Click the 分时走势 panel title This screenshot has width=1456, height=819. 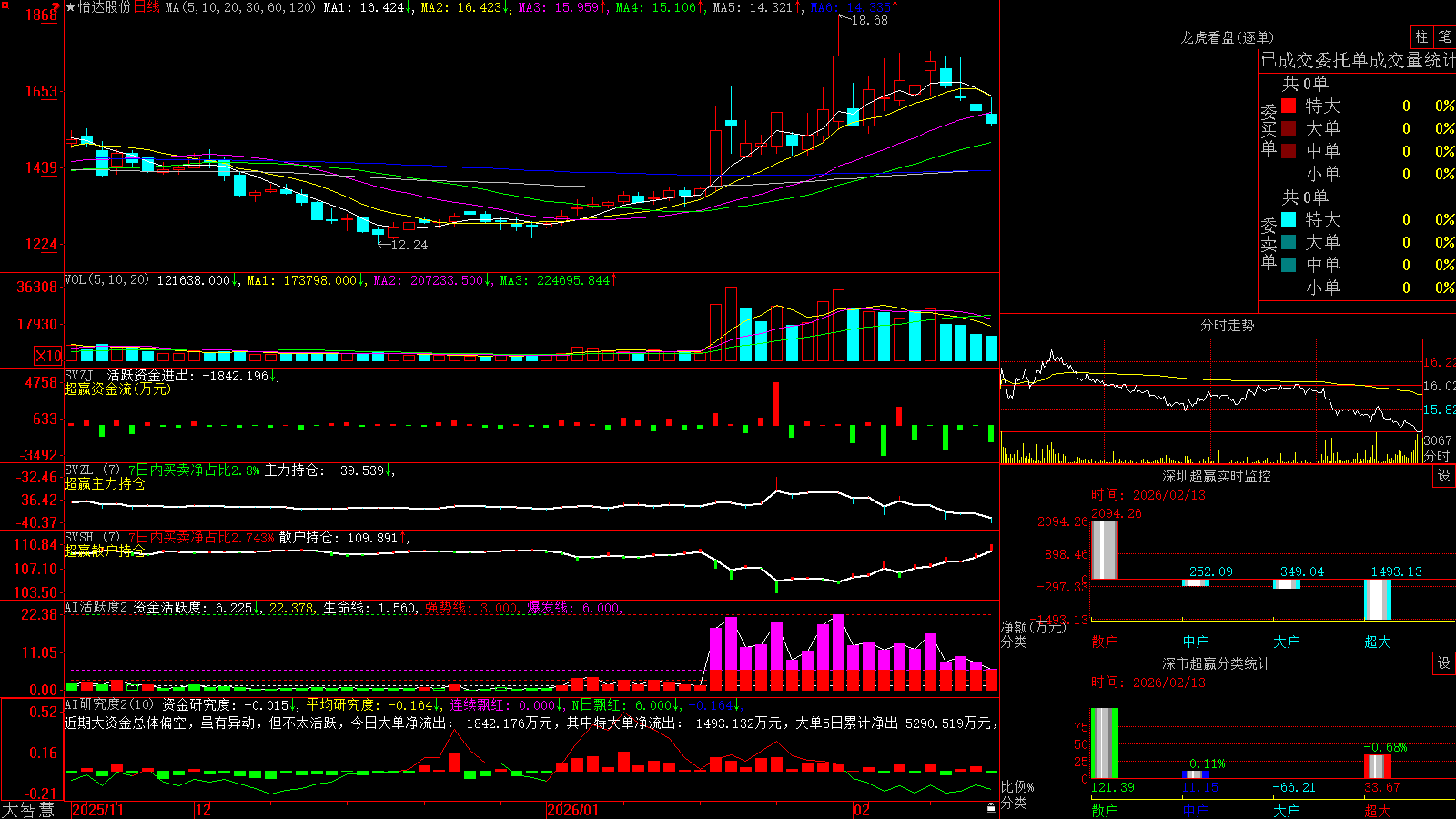1227,325
